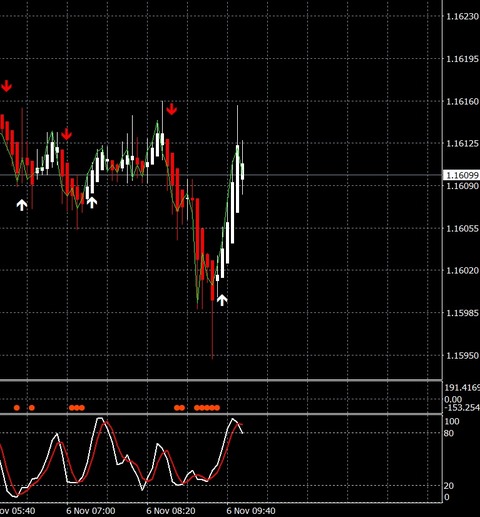Click the 1.15985 price scale label
This screenshot has width=480, height=517.
click(462, 313)
